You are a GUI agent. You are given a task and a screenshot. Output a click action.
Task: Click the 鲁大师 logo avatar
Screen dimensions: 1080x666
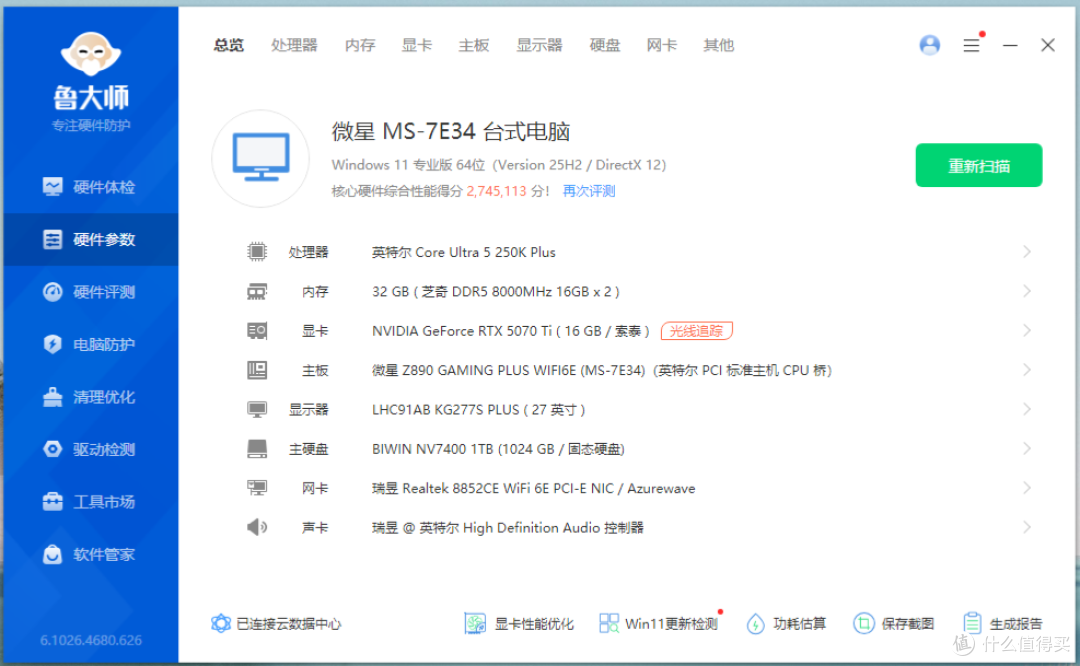(91, 53)
